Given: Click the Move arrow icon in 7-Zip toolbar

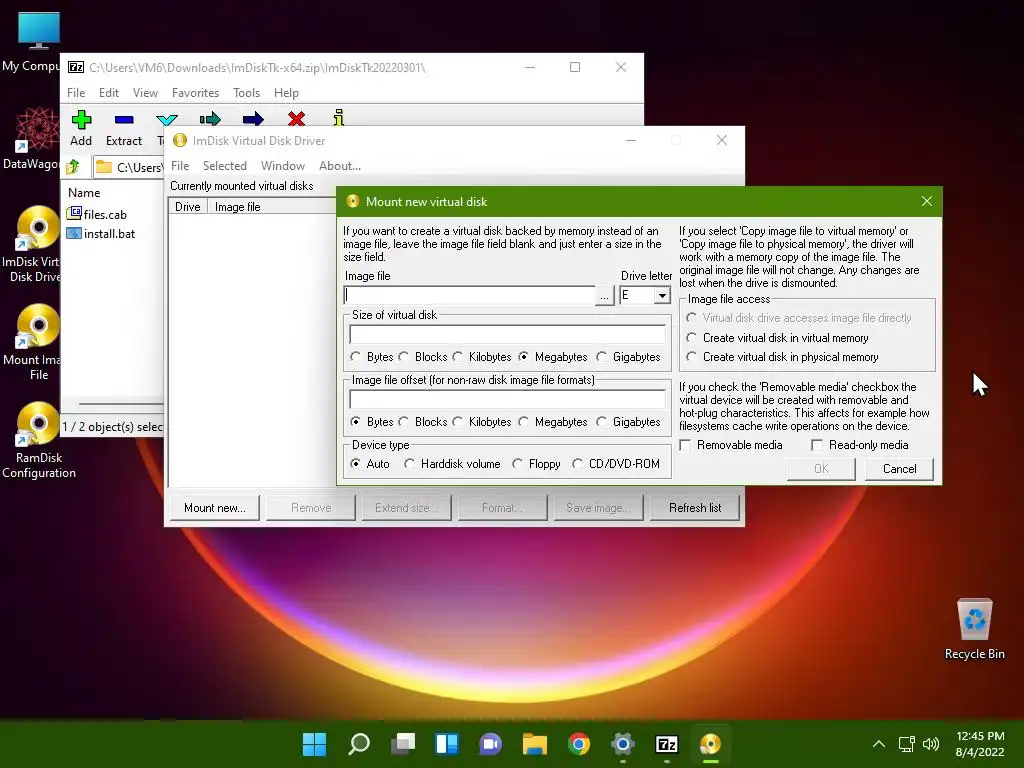Looking at the screenshot, I should coord(253,119).
